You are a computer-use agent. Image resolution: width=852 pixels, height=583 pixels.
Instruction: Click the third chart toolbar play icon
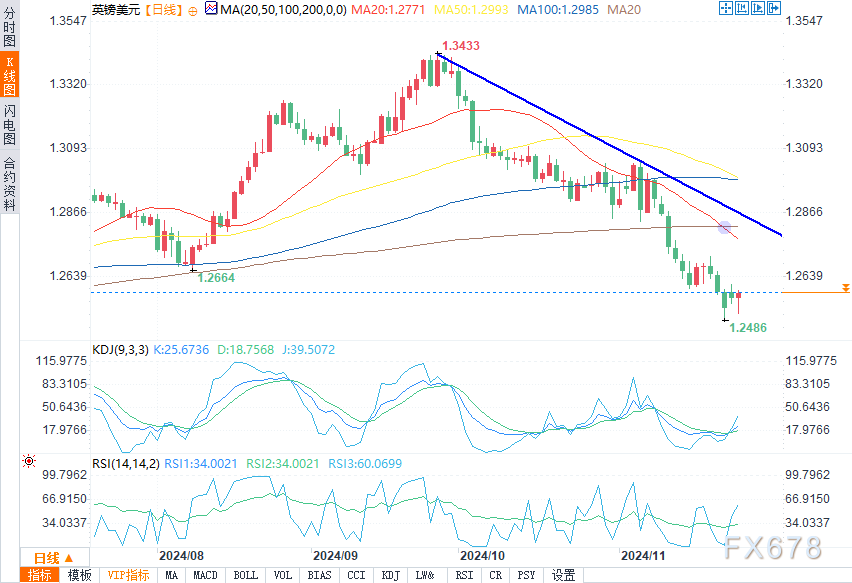tap(758, 8)
